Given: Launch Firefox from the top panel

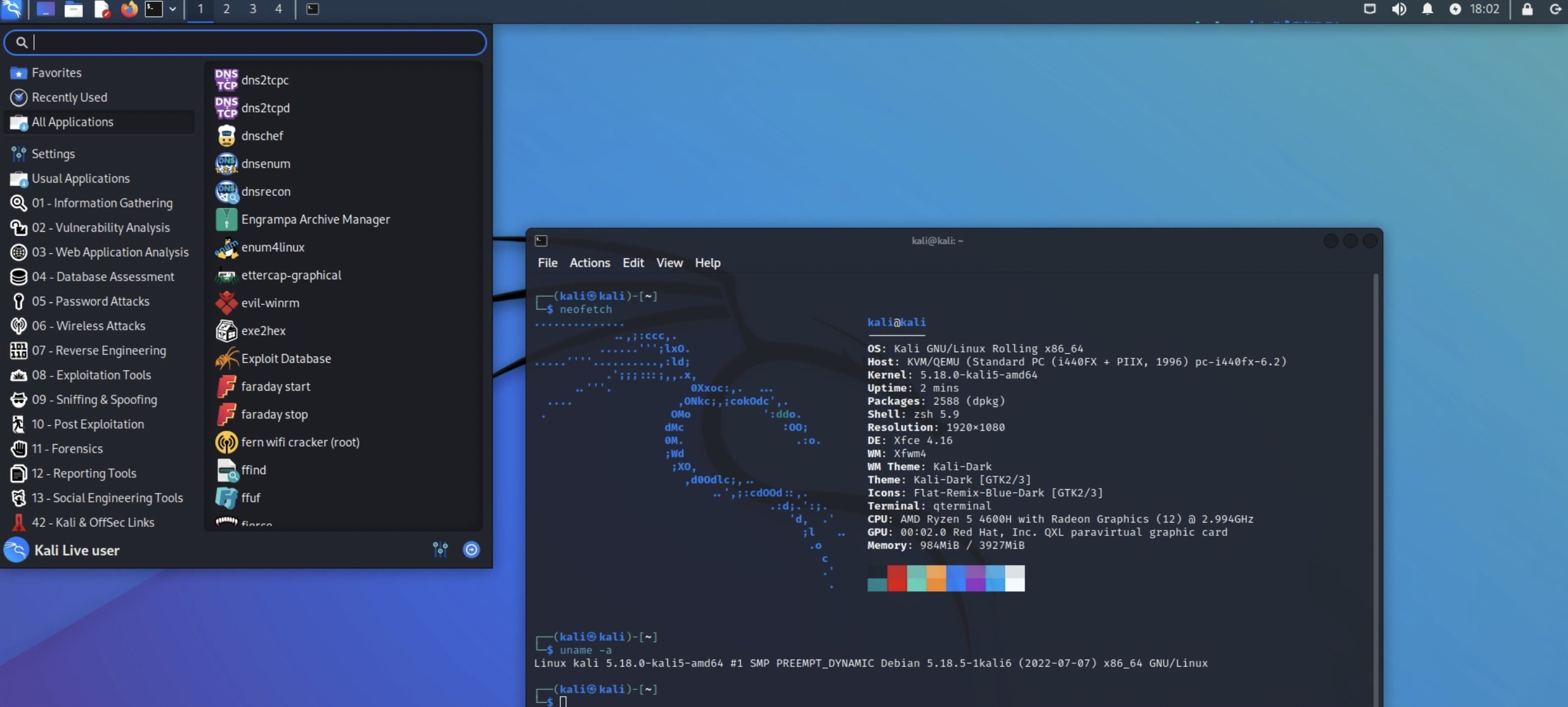Looking at the screenshot, I should (128, 9).
